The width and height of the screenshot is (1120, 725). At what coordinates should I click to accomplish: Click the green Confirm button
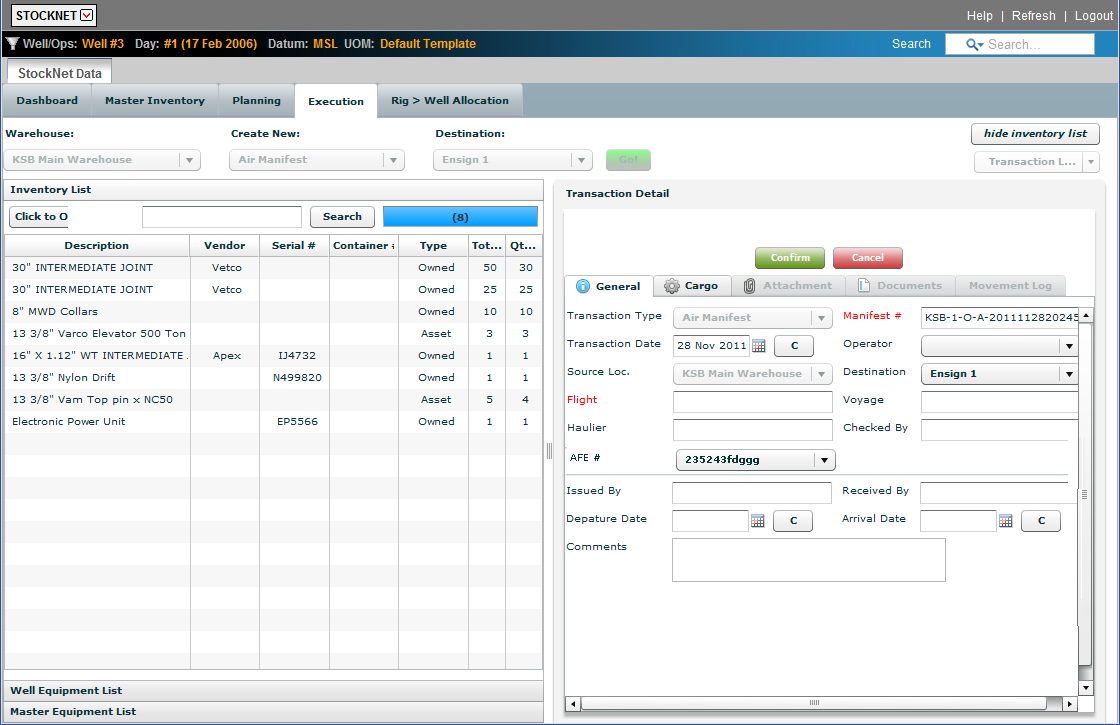790,258
